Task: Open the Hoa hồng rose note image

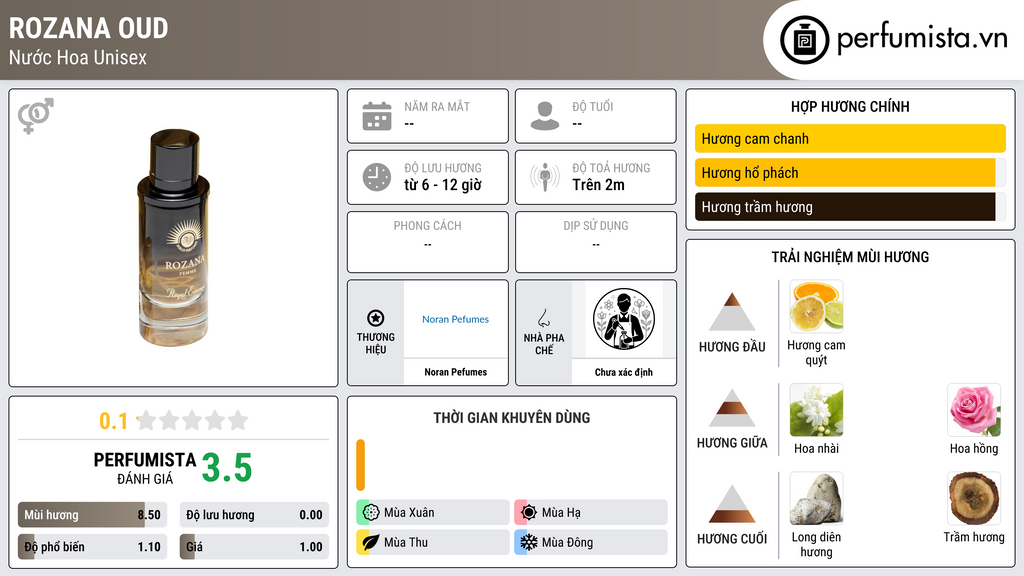Action: tap(974, 410)
